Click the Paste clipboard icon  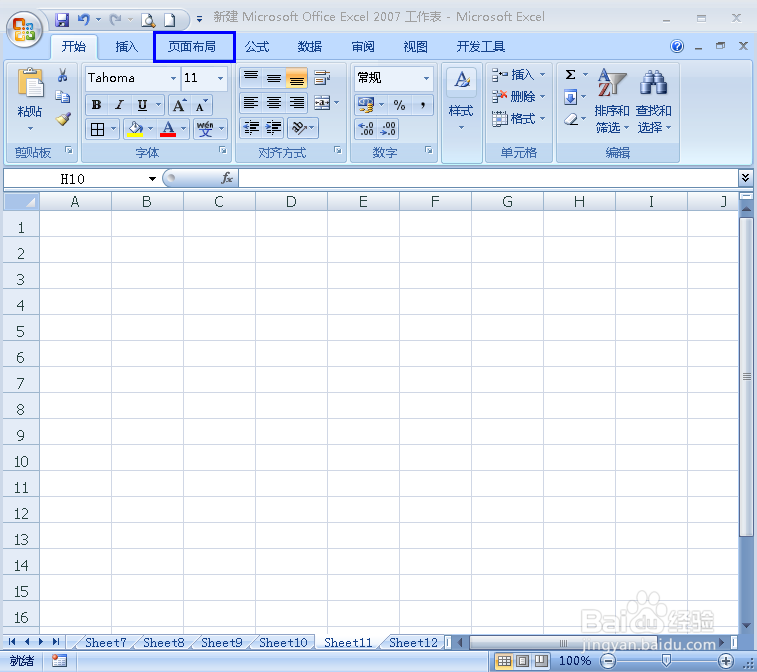[x=30, y=82]
